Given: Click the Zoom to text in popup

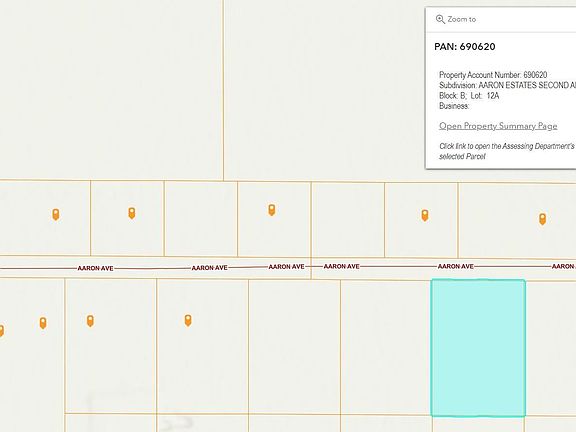Looking at the screenshot, I should pos(462,19).
